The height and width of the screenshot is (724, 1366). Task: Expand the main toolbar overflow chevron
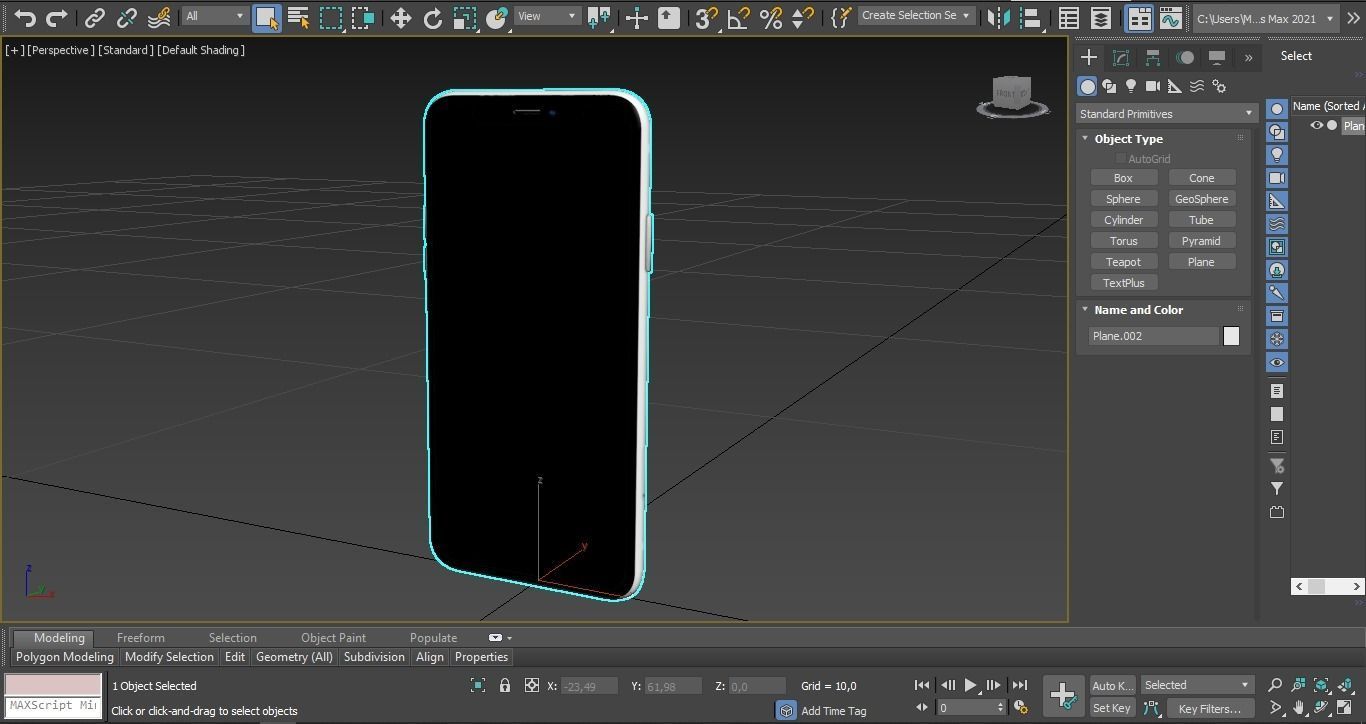tap(1354, 18)
